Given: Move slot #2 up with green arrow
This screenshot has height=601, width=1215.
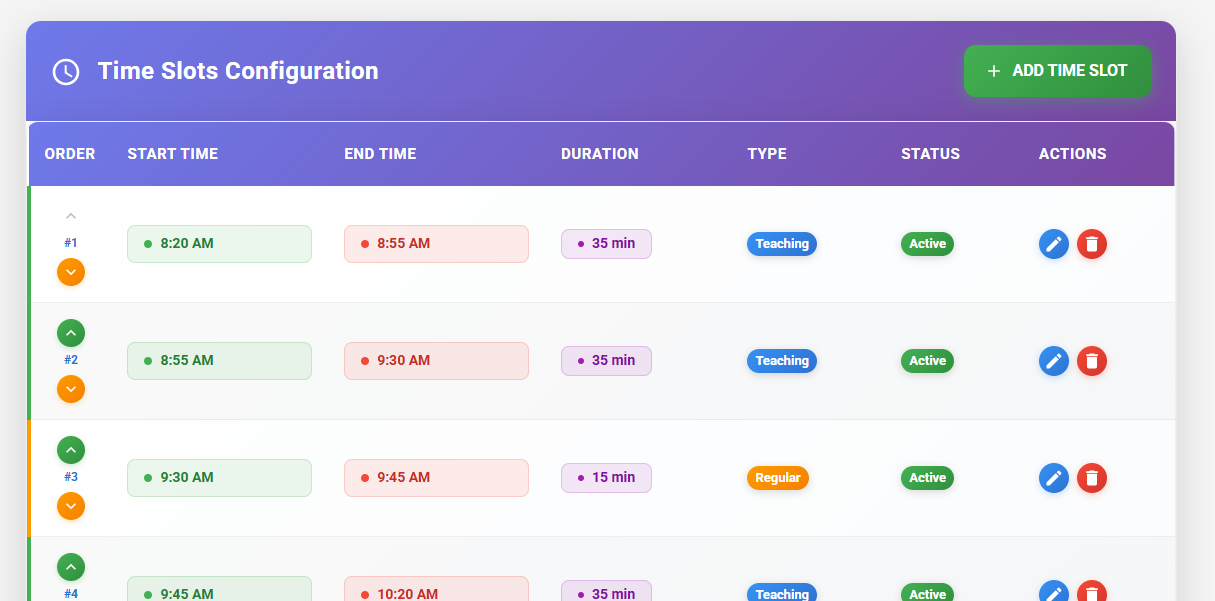Looking at the screenshot, I should [x=70, y=333].
